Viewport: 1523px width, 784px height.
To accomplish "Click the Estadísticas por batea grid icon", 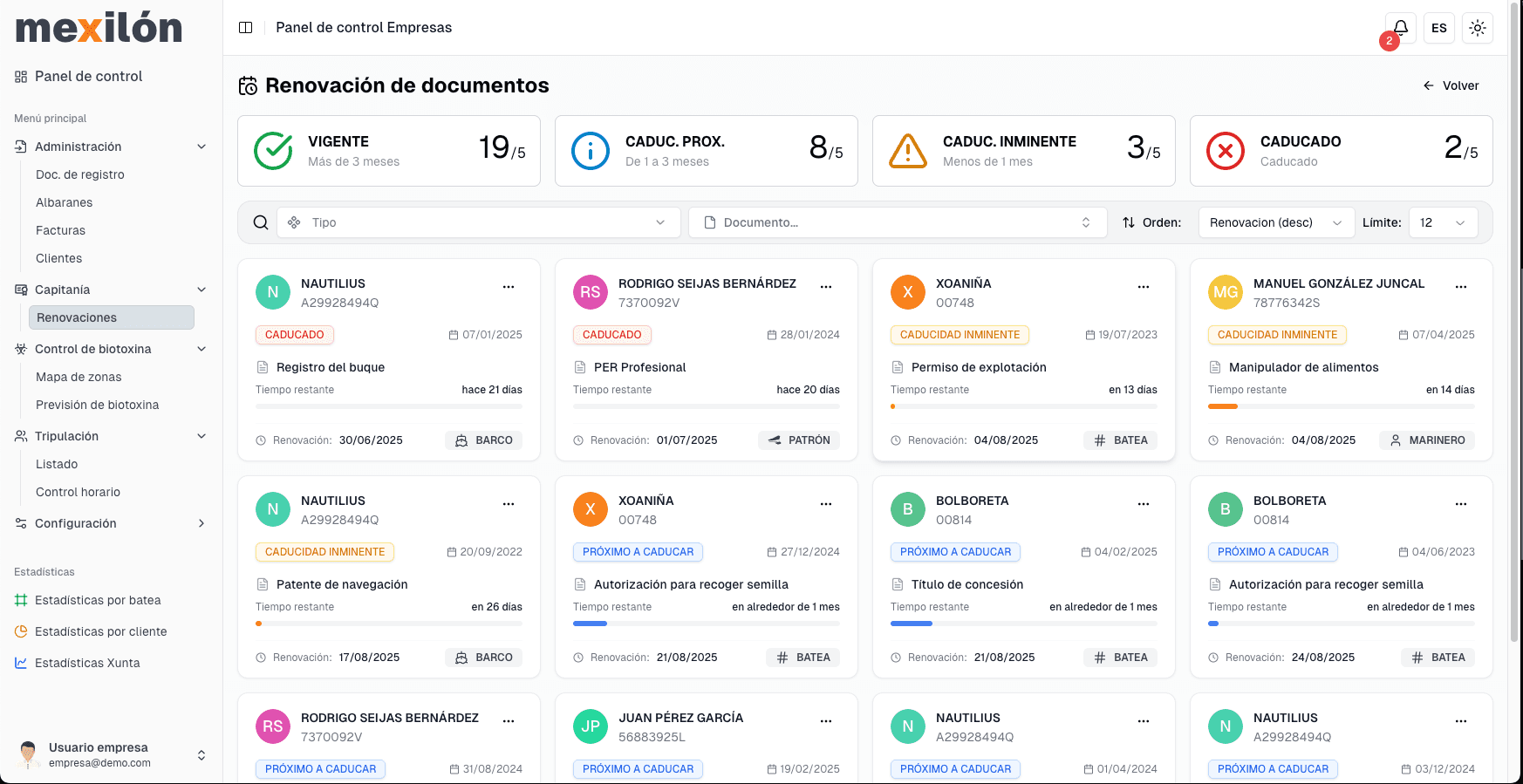I will (x=21, y=600).
